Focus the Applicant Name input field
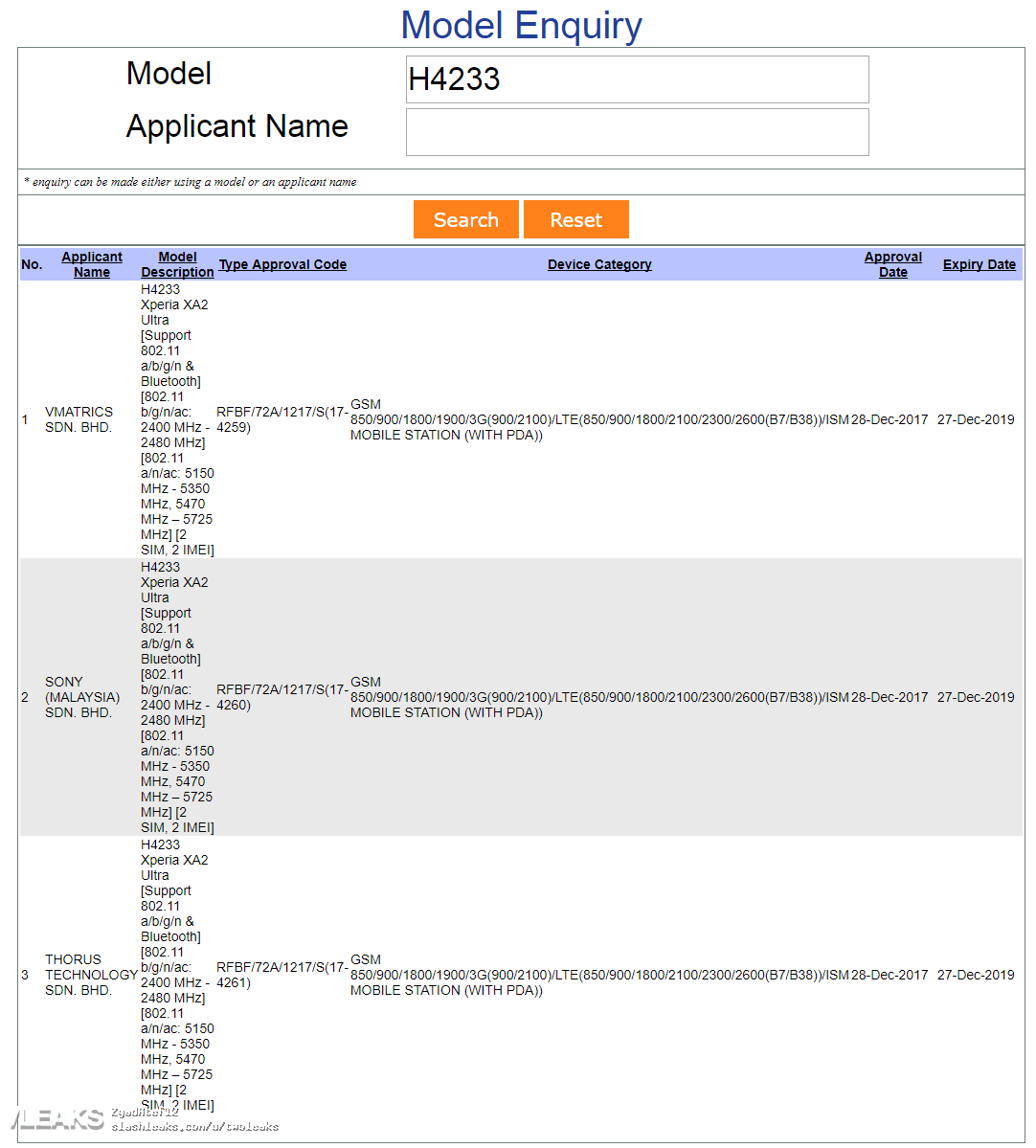The image size is (1036, 1148). 637,132
